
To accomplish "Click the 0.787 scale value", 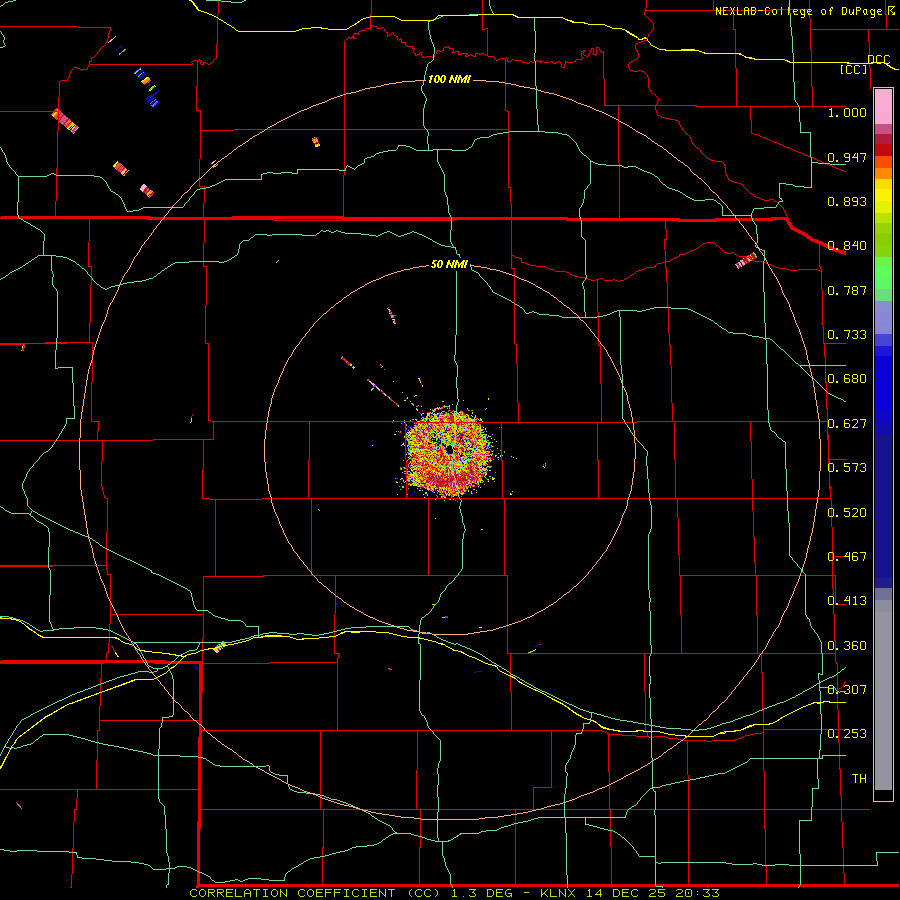I will point(847,290).
